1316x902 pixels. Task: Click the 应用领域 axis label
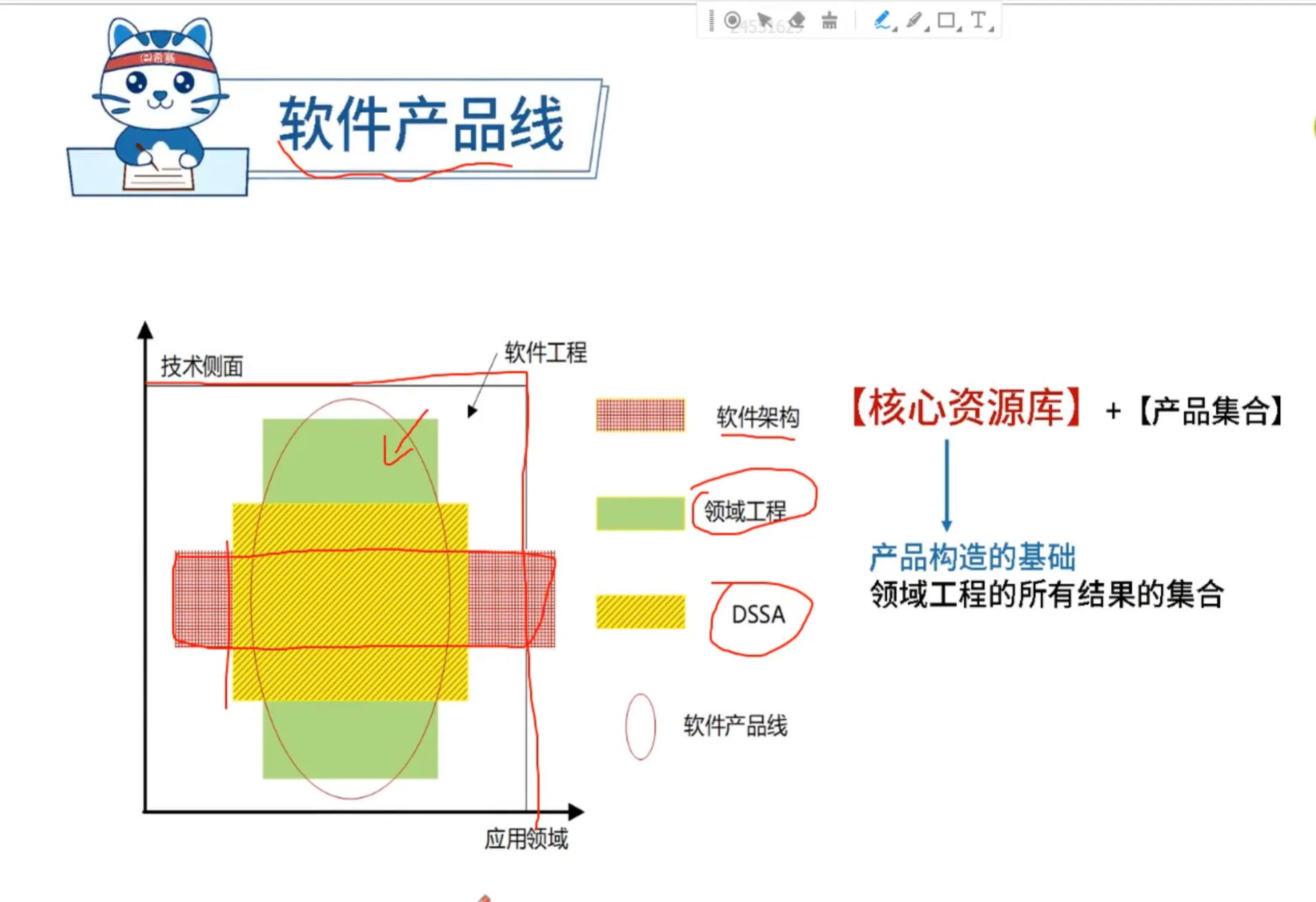click(527, 838)
